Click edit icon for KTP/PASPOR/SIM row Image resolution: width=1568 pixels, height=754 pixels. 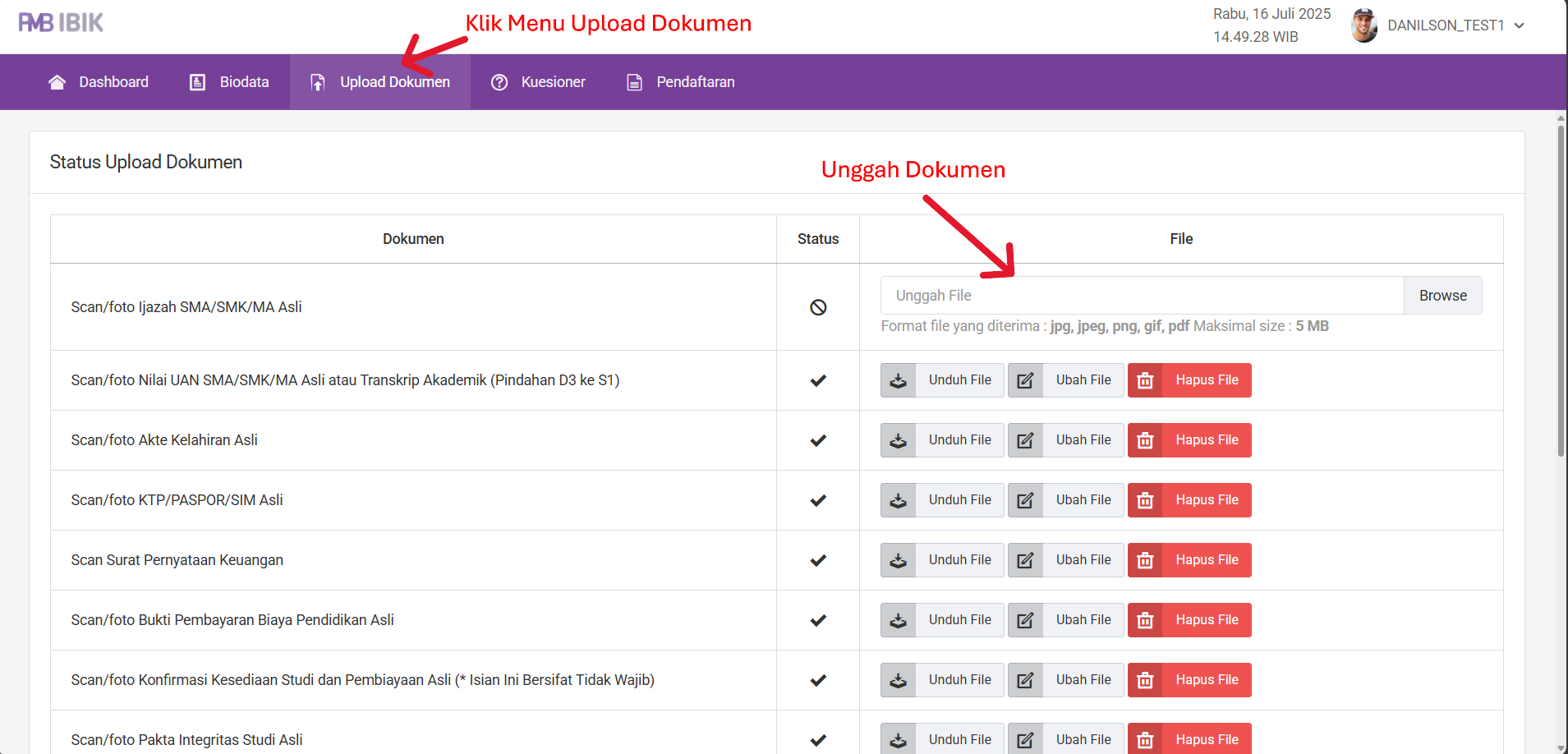(1025, 500)
